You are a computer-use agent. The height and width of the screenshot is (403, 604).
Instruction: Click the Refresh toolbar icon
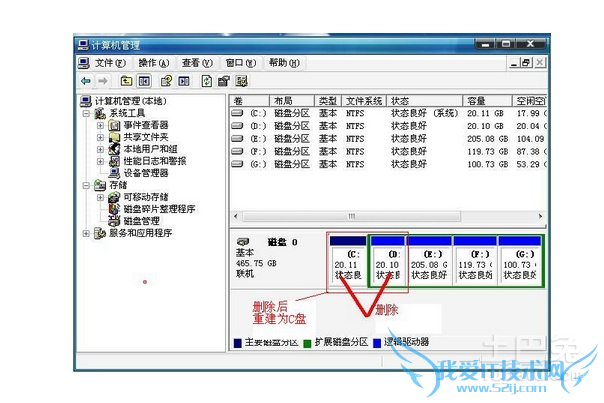pyautogui.click(x=207, y=81)
